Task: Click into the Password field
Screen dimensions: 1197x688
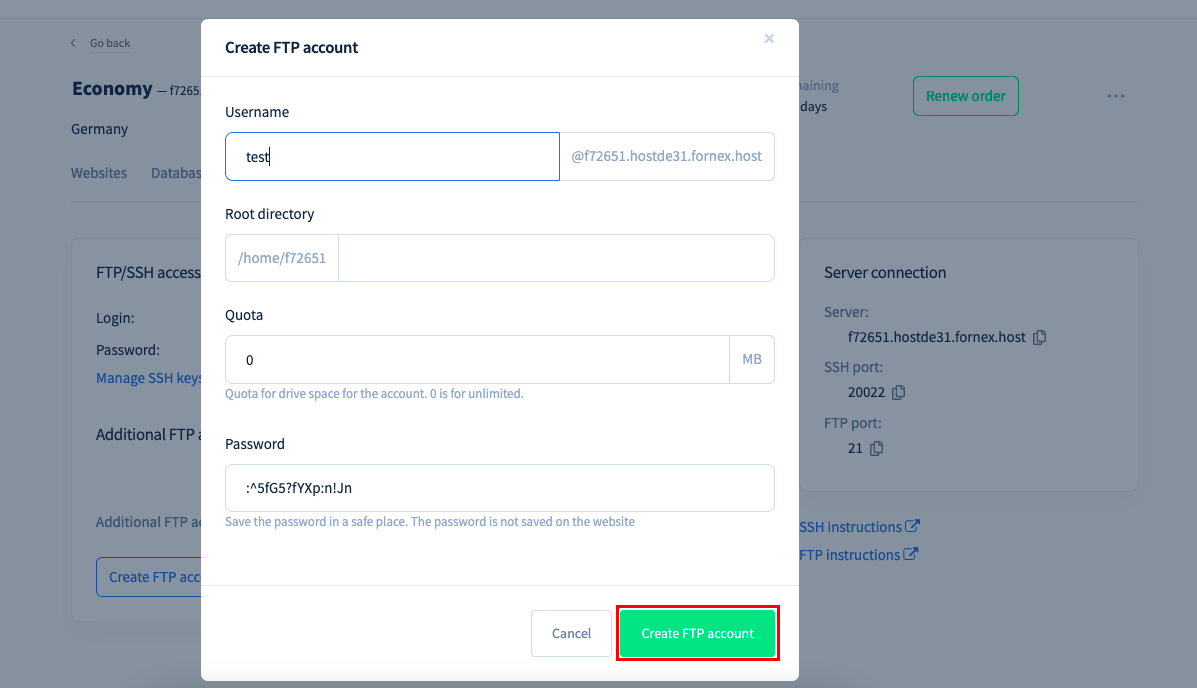Action: pyautogui.click(x=499, y=488)
